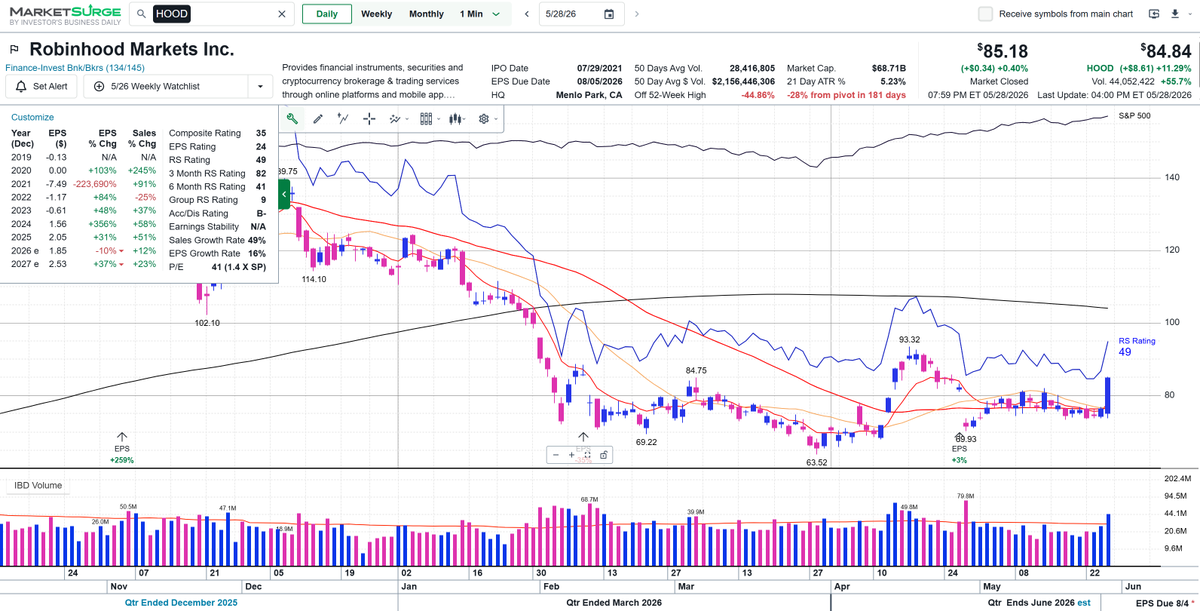
Task: Click the Set Alert button
Action: (42, 86)
